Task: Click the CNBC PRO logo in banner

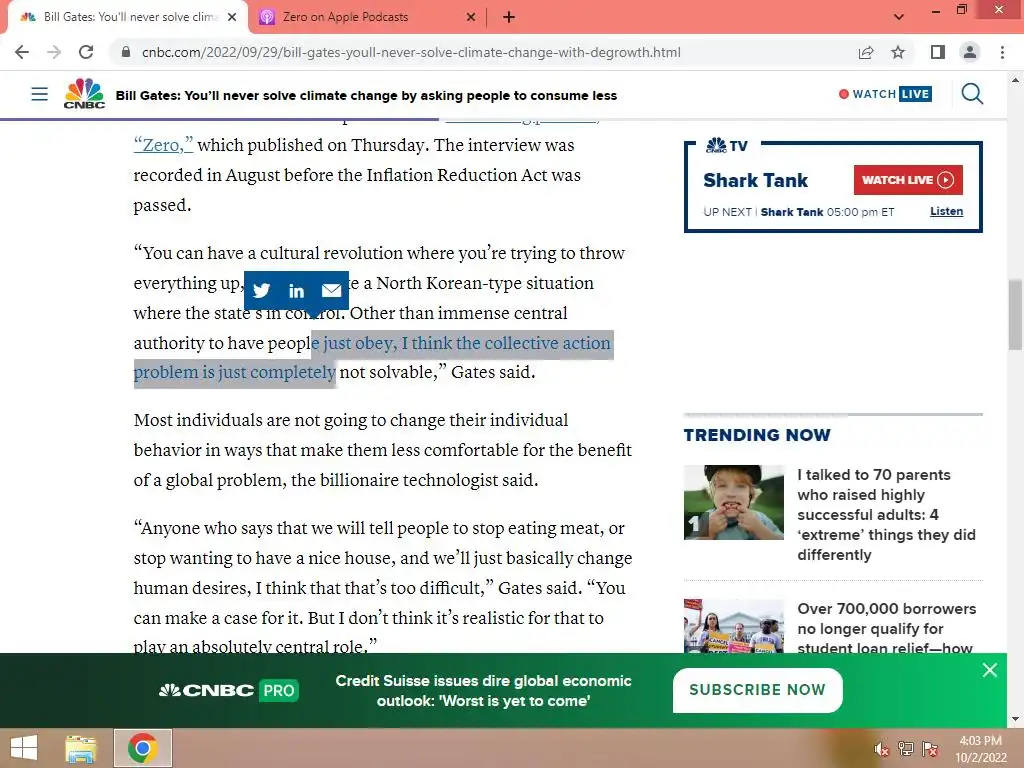Action: coord(229,690)
